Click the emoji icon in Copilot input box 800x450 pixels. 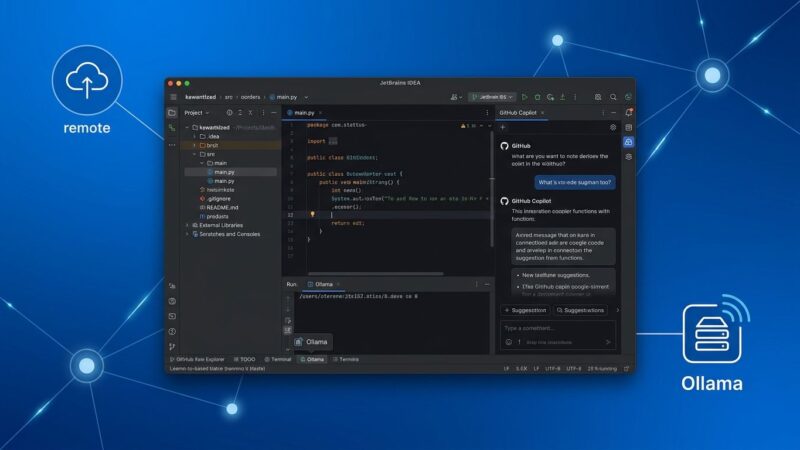tap(509, 342)
